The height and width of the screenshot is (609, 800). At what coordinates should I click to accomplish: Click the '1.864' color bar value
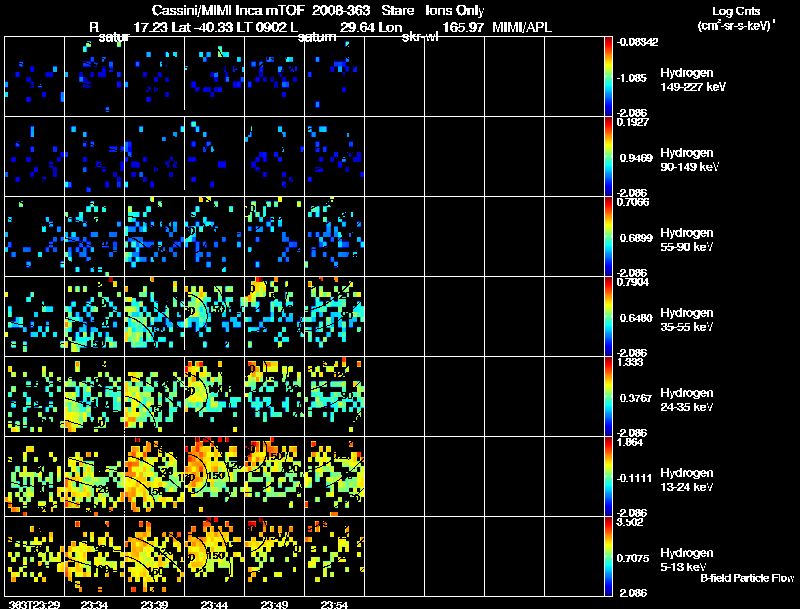point(630,442)
